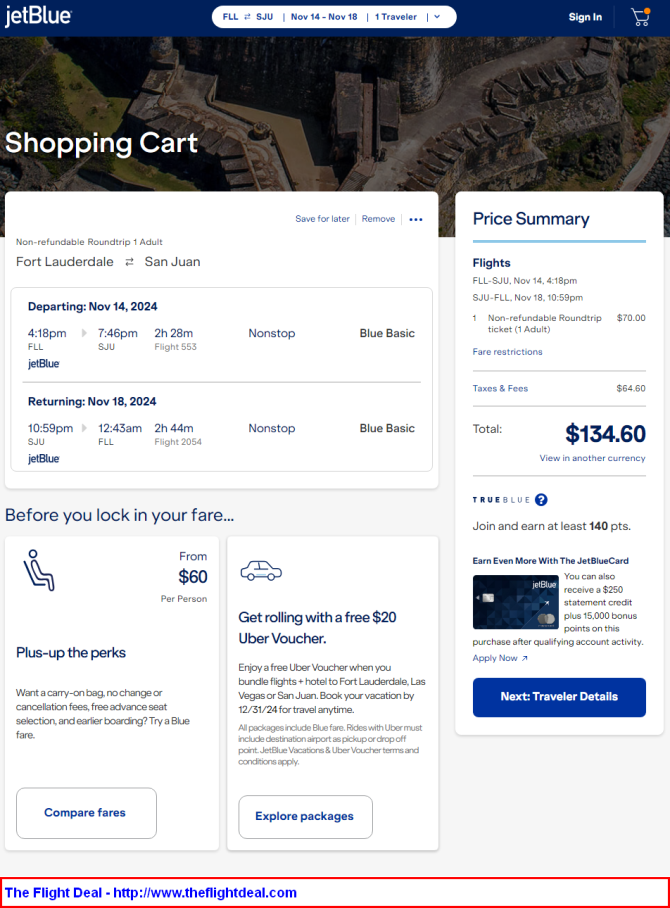Open the shopping cart icon in header

pos(640,17)
